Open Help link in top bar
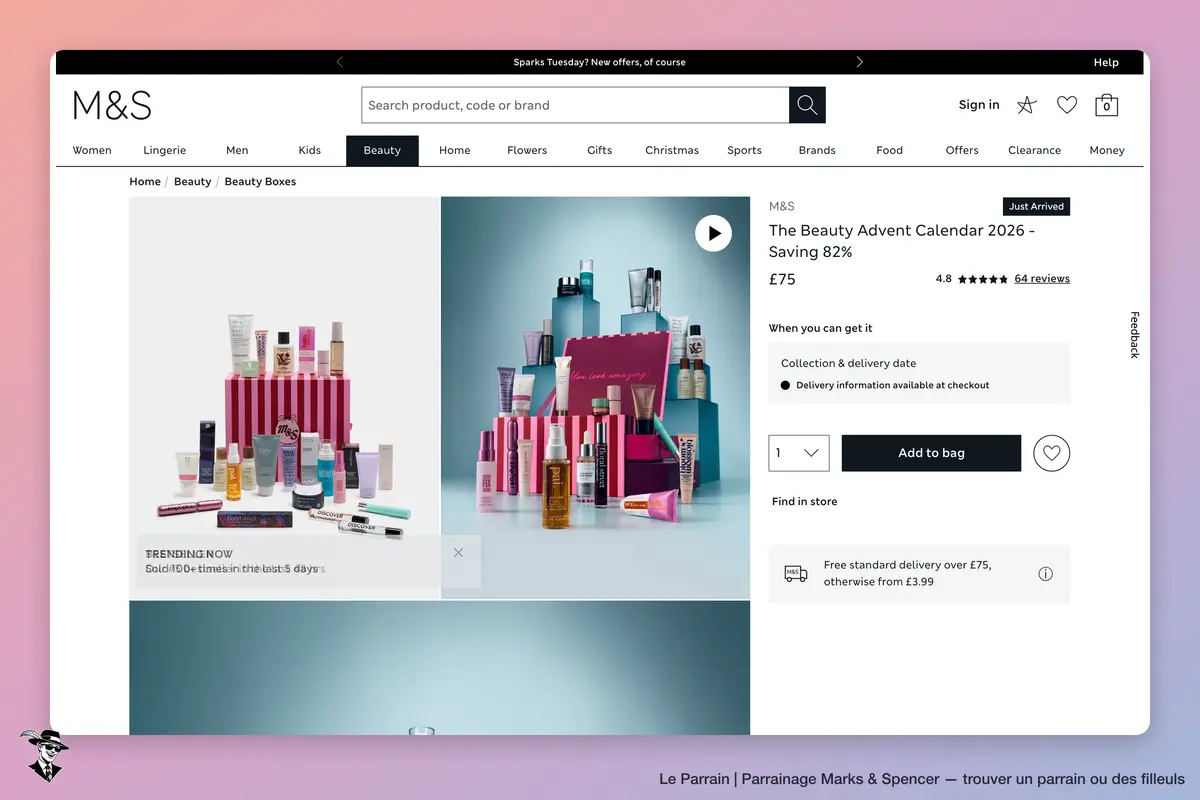Screen dimensions: 1200x800 tap(1106, 62)
